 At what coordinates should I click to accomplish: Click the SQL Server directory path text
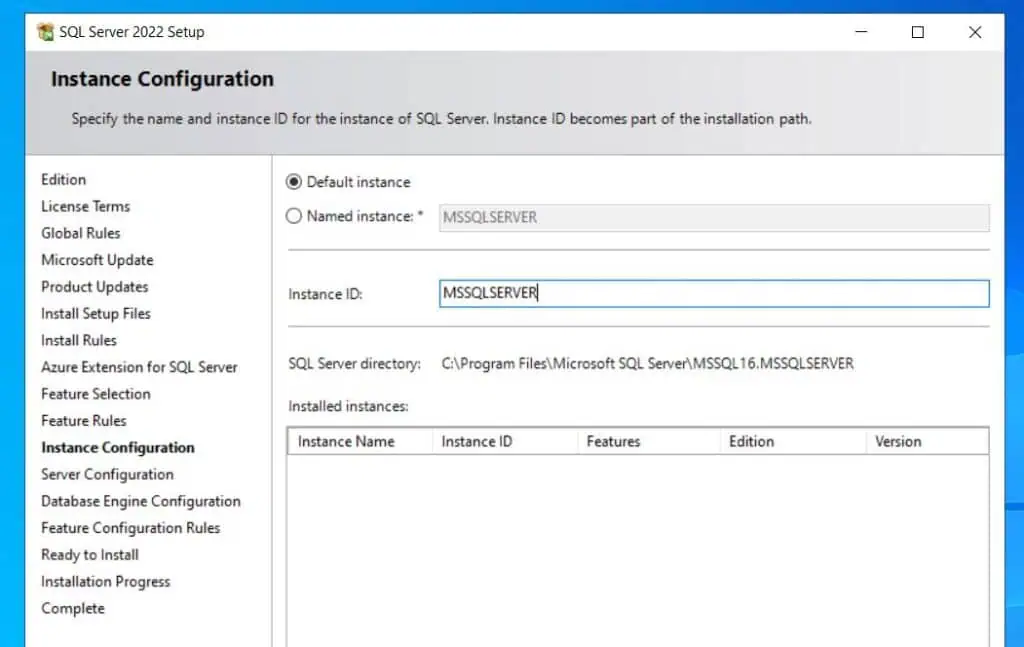tap(647, 363)
